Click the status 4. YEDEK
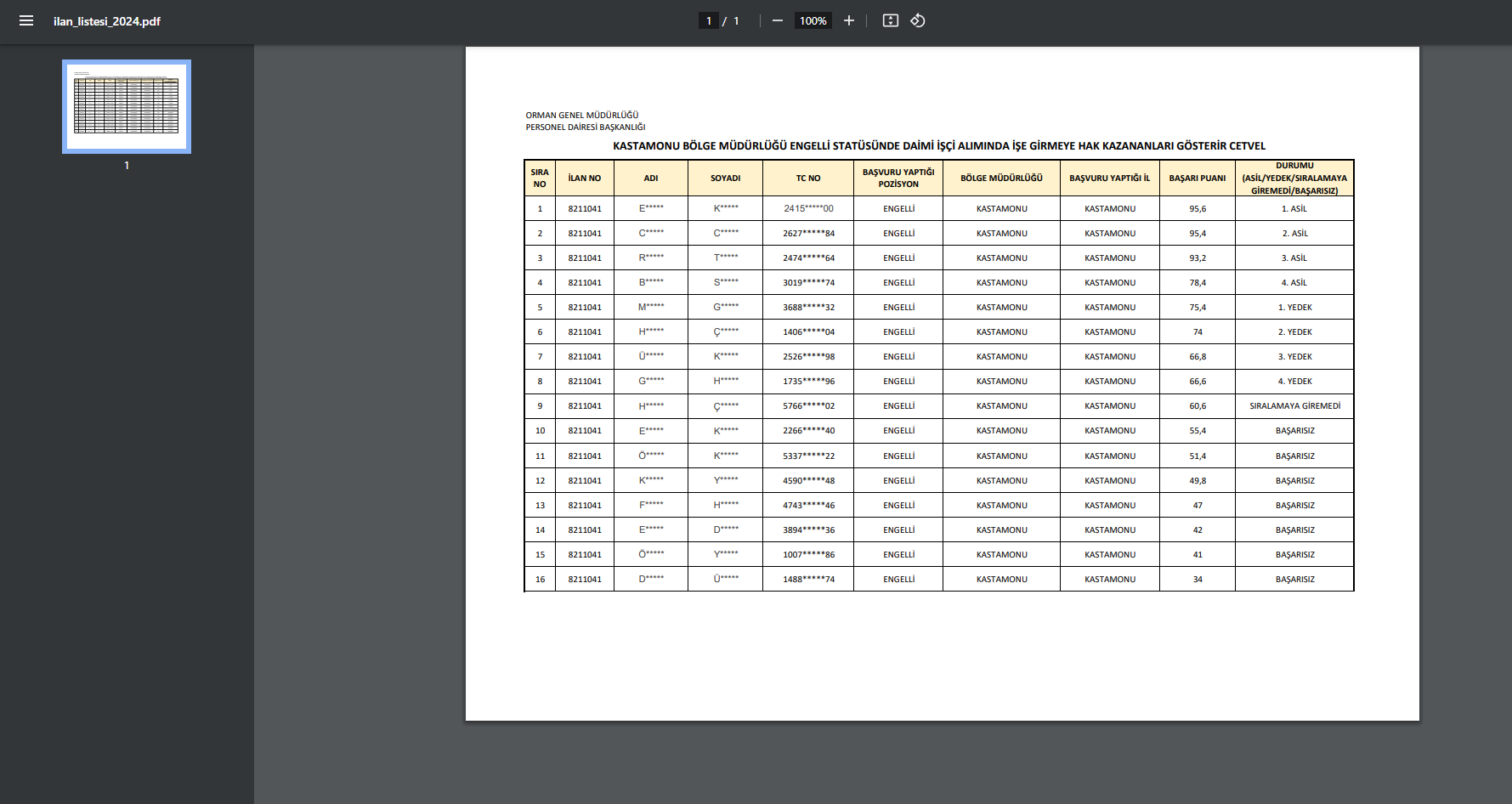The width and height of the screenshot is (1512, 804). tap(1294, 381)
